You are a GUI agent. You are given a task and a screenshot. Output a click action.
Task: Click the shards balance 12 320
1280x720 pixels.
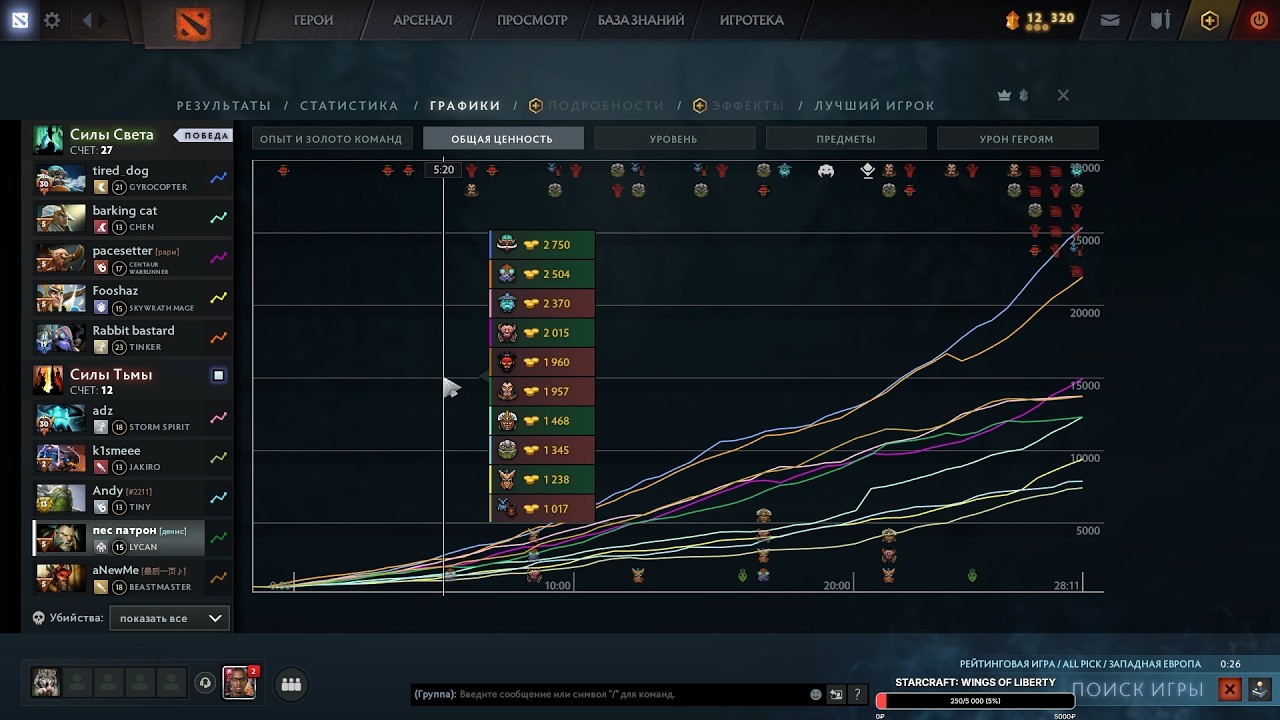1050,18
